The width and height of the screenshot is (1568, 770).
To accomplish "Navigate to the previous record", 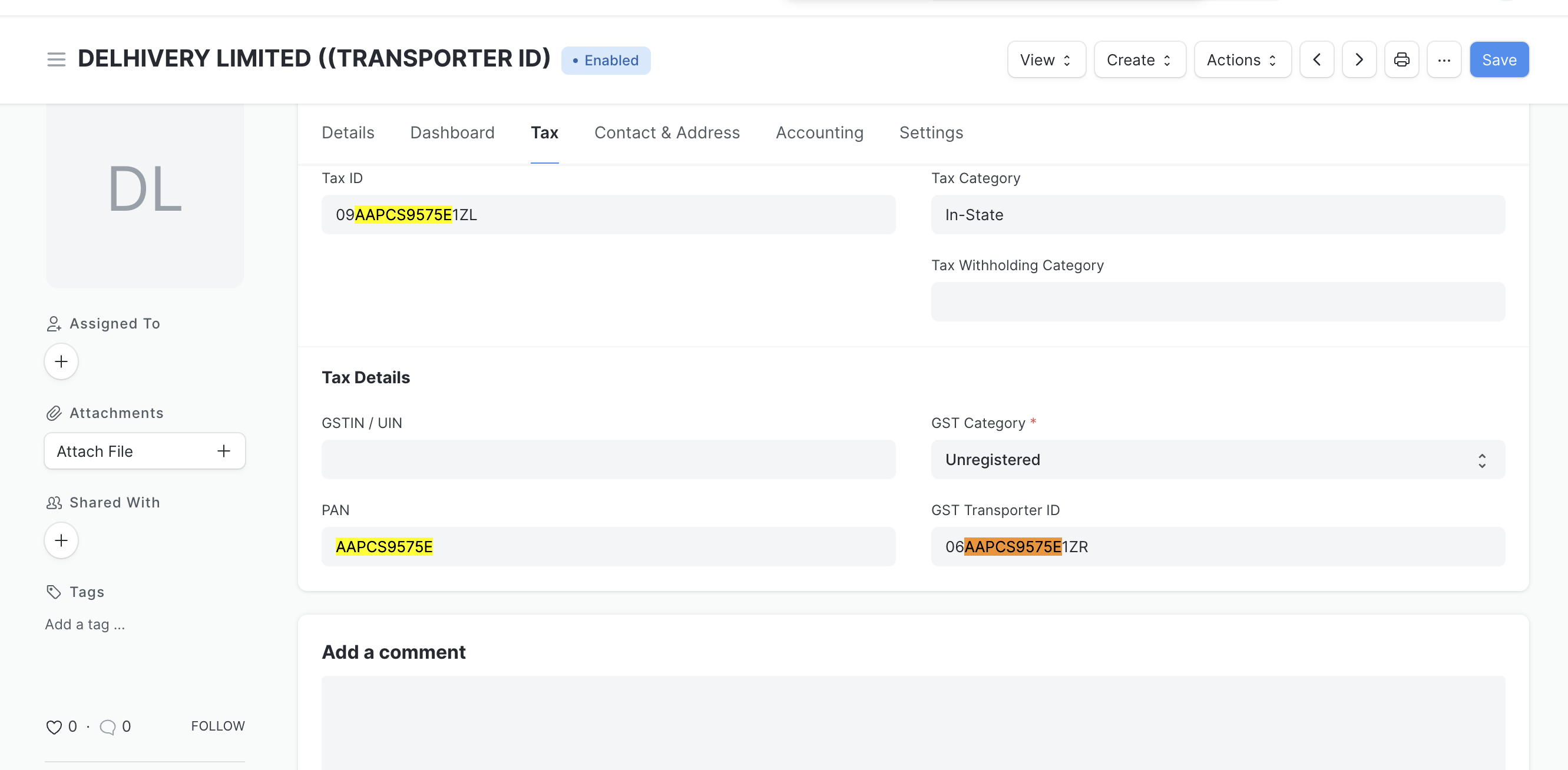I will pyautogui.click(x=1316, y=59).
